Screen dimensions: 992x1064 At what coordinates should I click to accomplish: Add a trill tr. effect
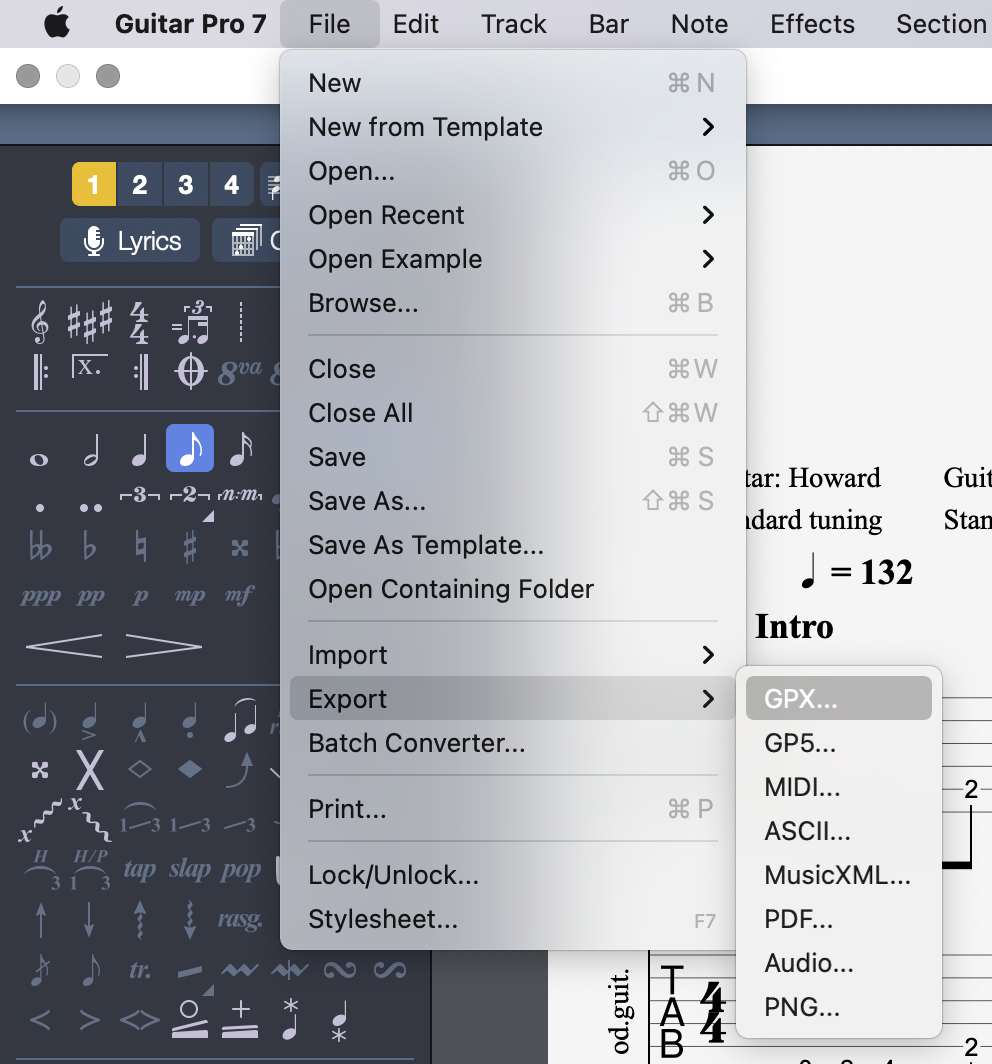tap(140, 970)
